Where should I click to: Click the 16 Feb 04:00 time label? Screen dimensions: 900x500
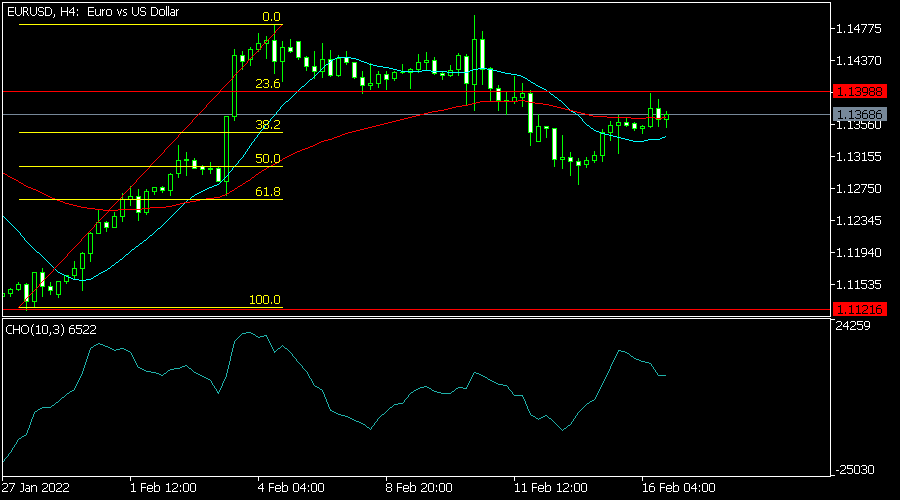click(x=678, y=488)
